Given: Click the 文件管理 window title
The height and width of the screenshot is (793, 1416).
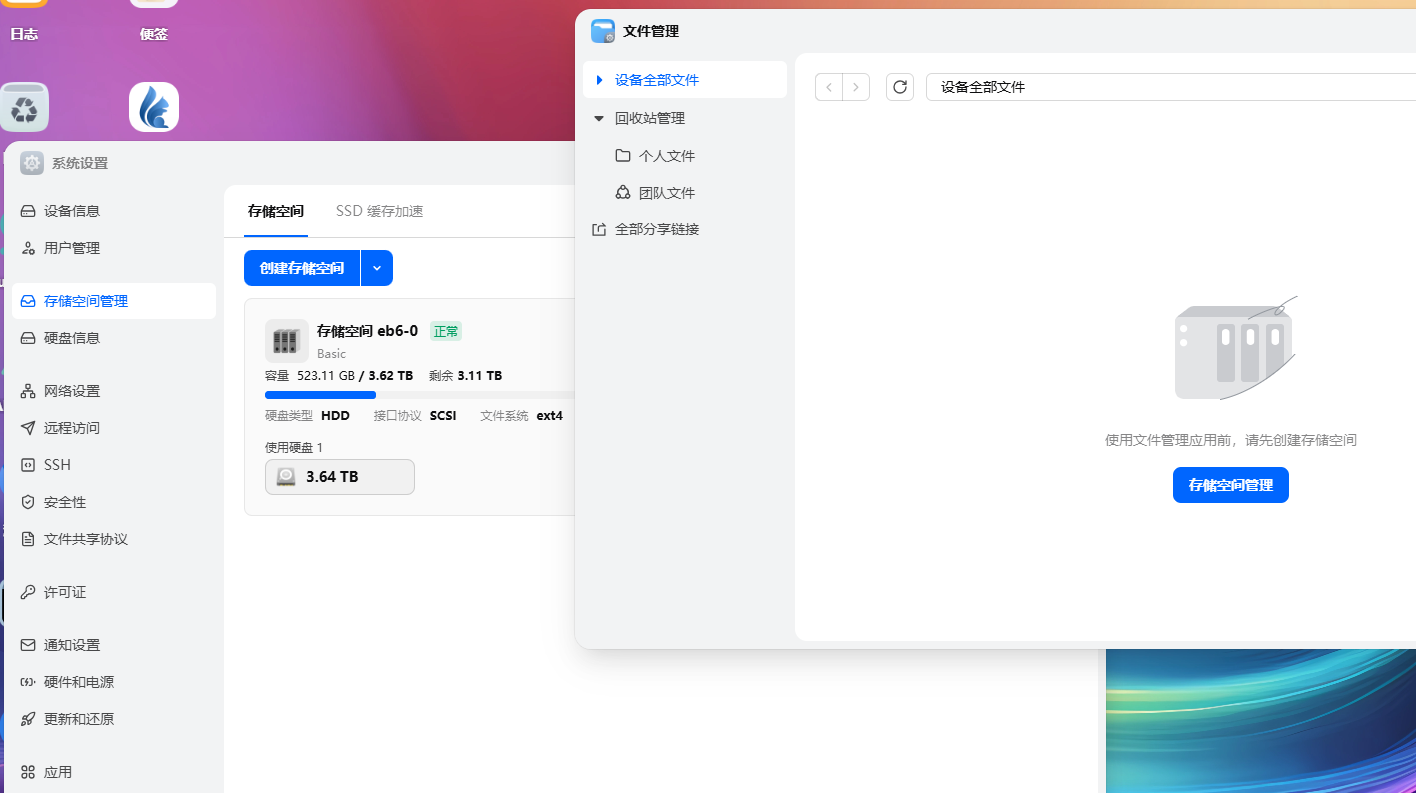Looking at the screenshot, I should [651, 31].
